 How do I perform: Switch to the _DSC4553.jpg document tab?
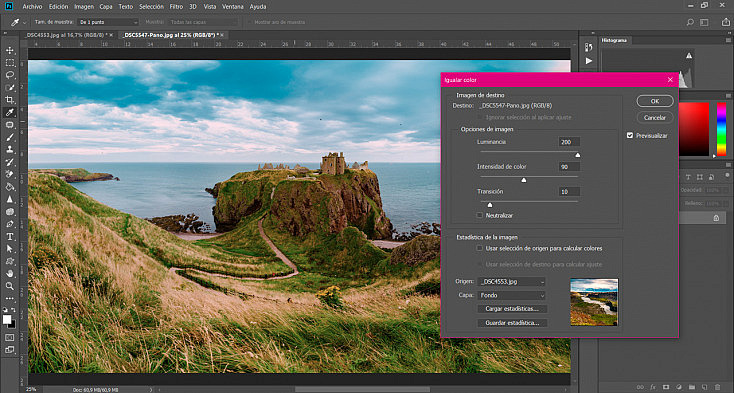(x=66, y=35)
